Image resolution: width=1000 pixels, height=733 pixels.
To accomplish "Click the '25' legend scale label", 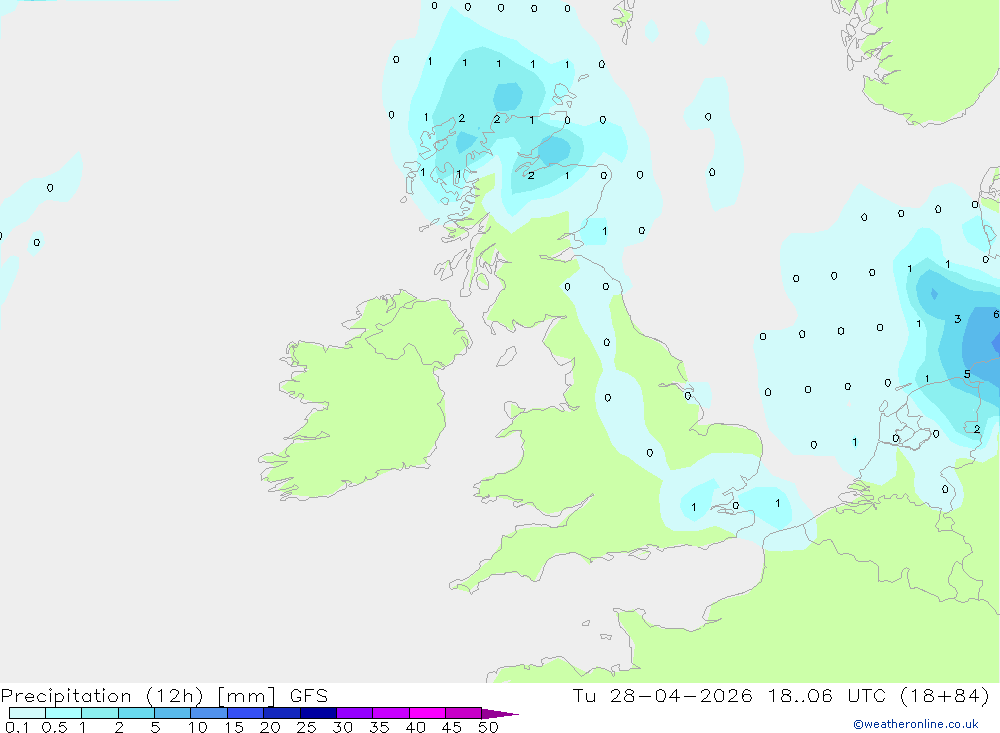I will 306,727.
